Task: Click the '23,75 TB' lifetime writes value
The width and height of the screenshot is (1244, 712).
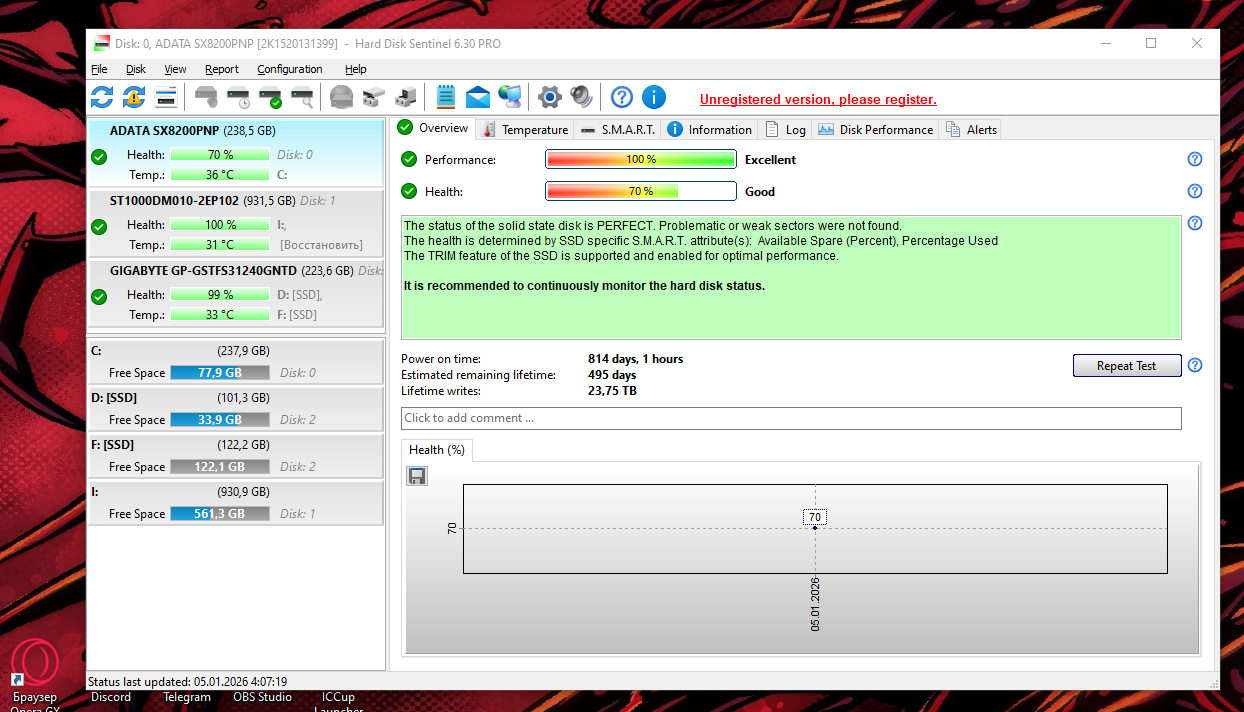Action: coord(612,391)
